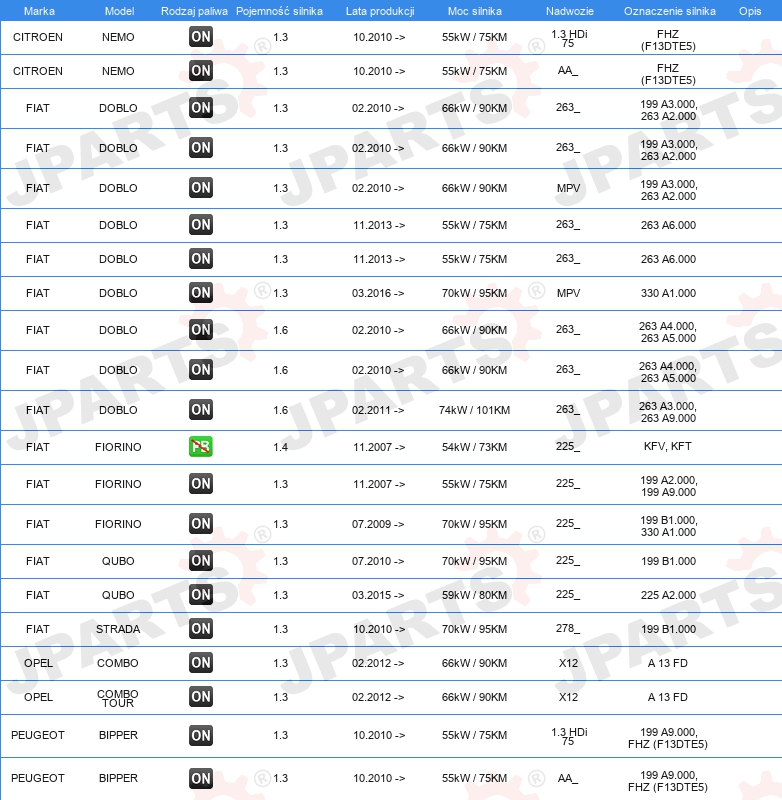Click the 74kW / 101KM power cell
Image resolution: width=782 pixels, height=800 pixels.
(474, 410)
